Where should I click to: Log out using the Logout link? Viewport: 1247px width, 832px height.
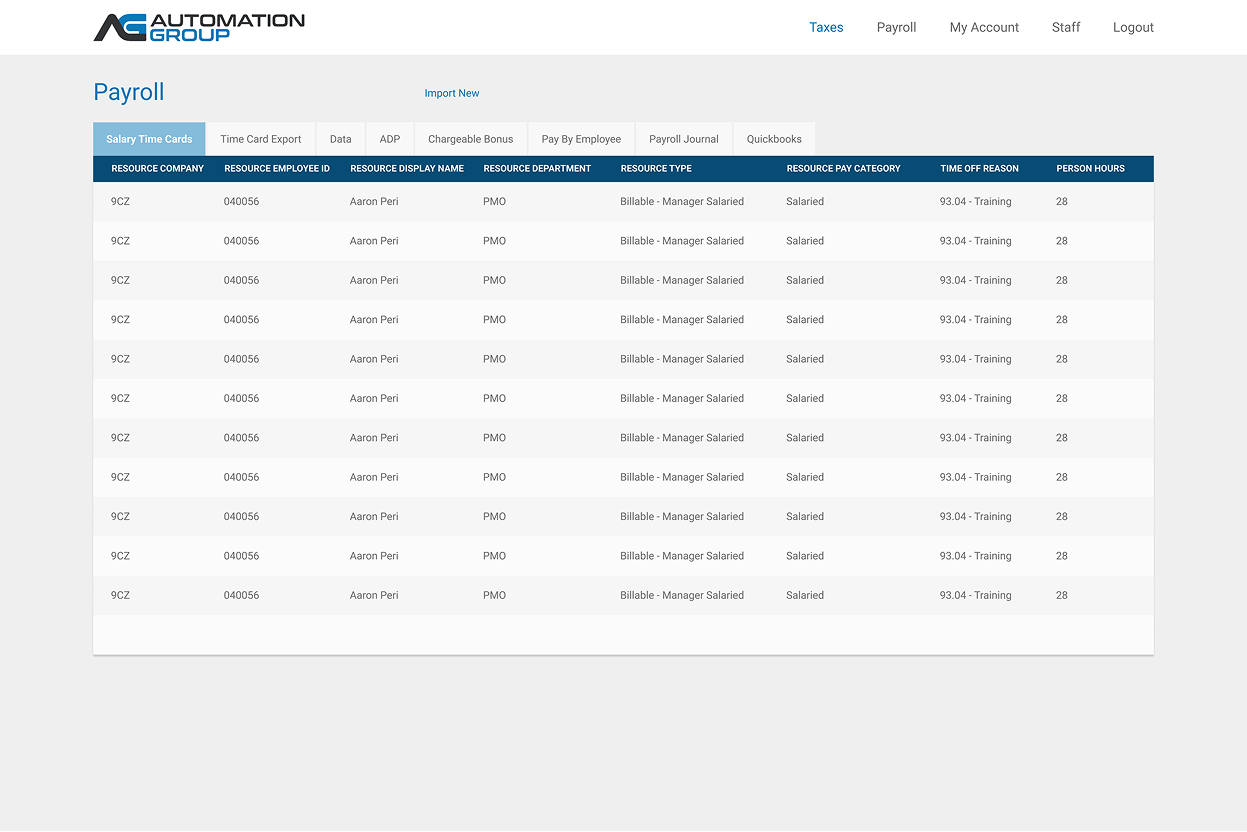point(1133,27)
